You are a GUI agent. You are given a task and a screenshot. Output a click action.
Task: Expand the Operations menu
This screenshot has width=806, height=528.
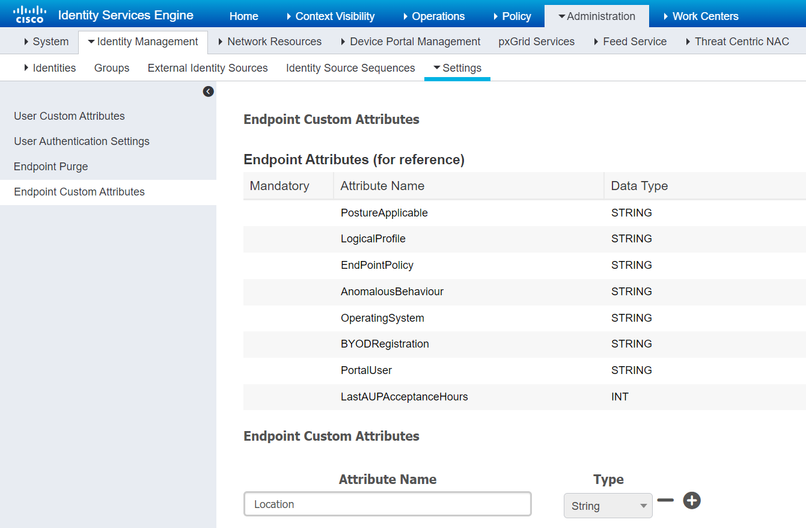[x=434, y=16]
